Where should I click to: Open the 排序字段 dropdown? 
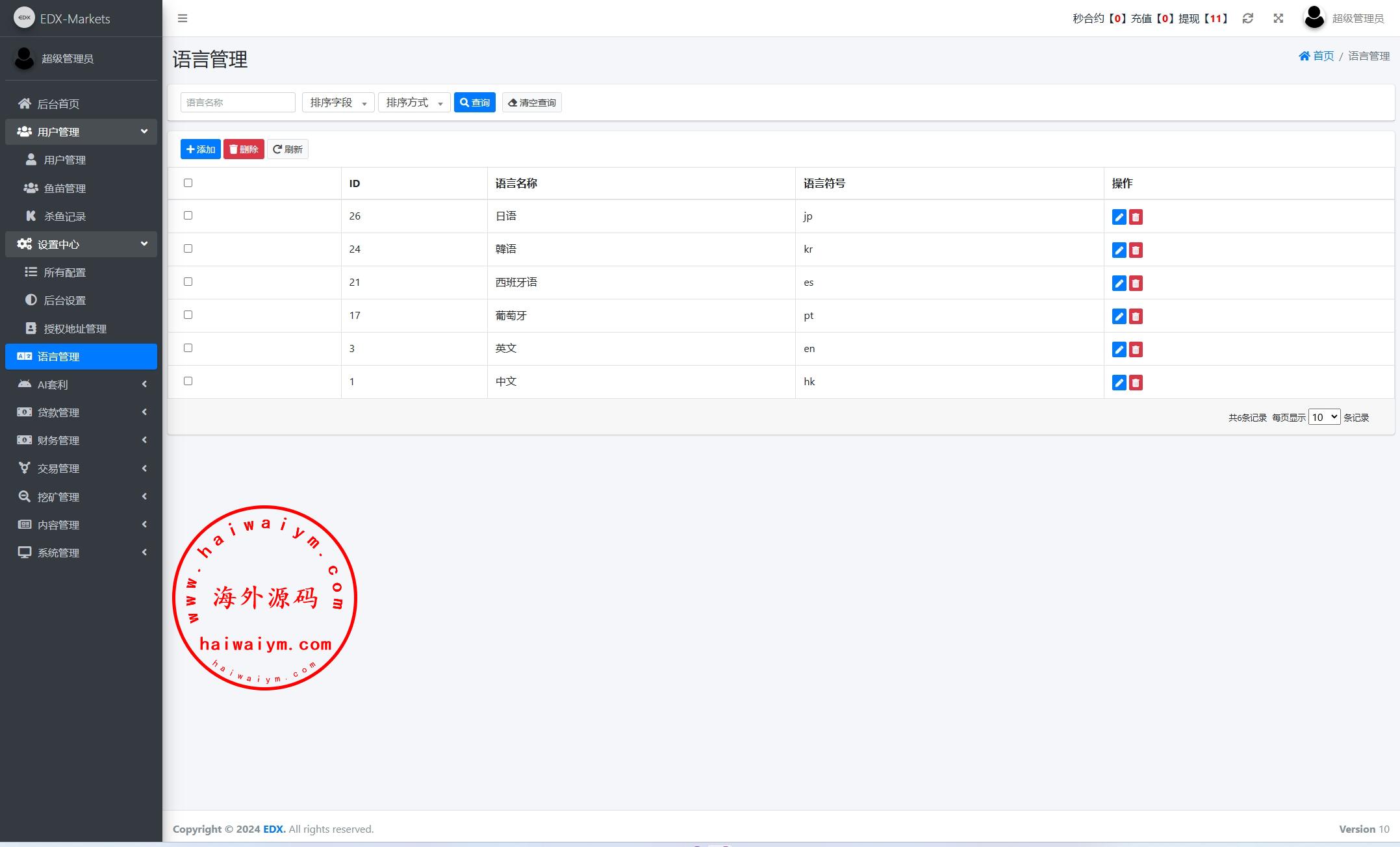[x=338, y=103]
